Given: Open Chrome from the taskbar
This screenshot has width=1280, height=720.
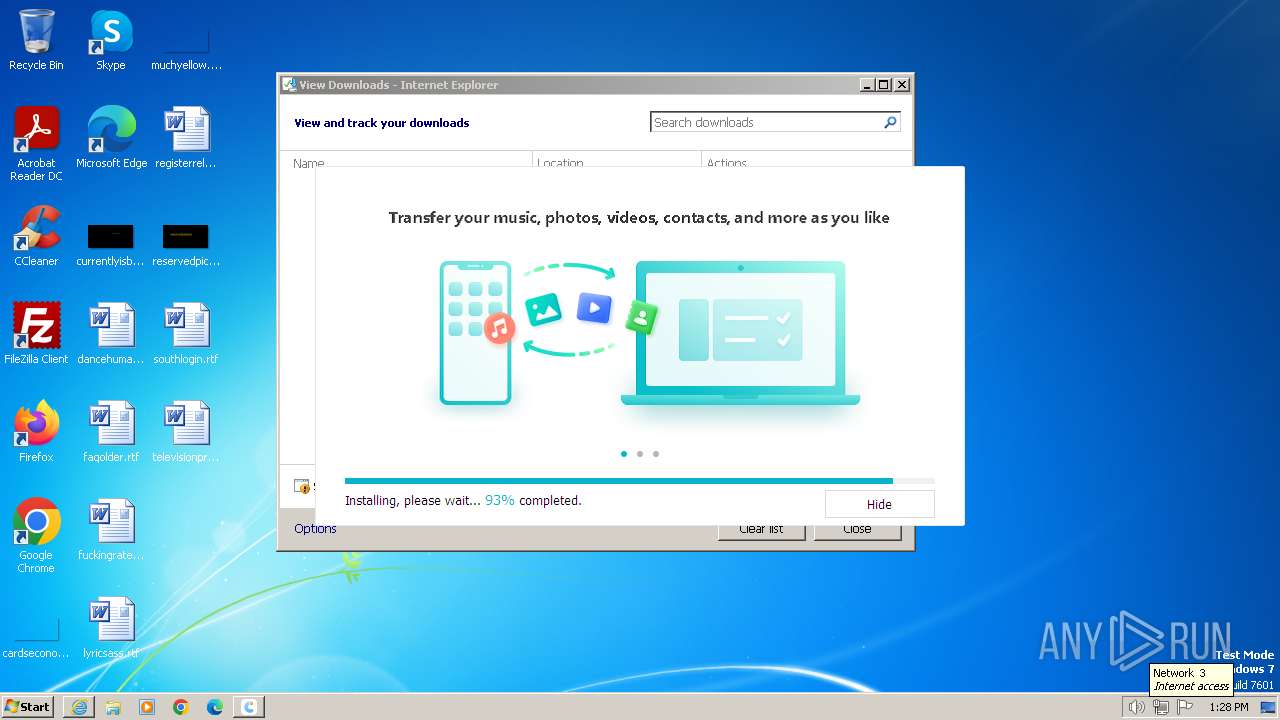Looking at the screenshot, I should pyautogui.click(x=181, y=707).
